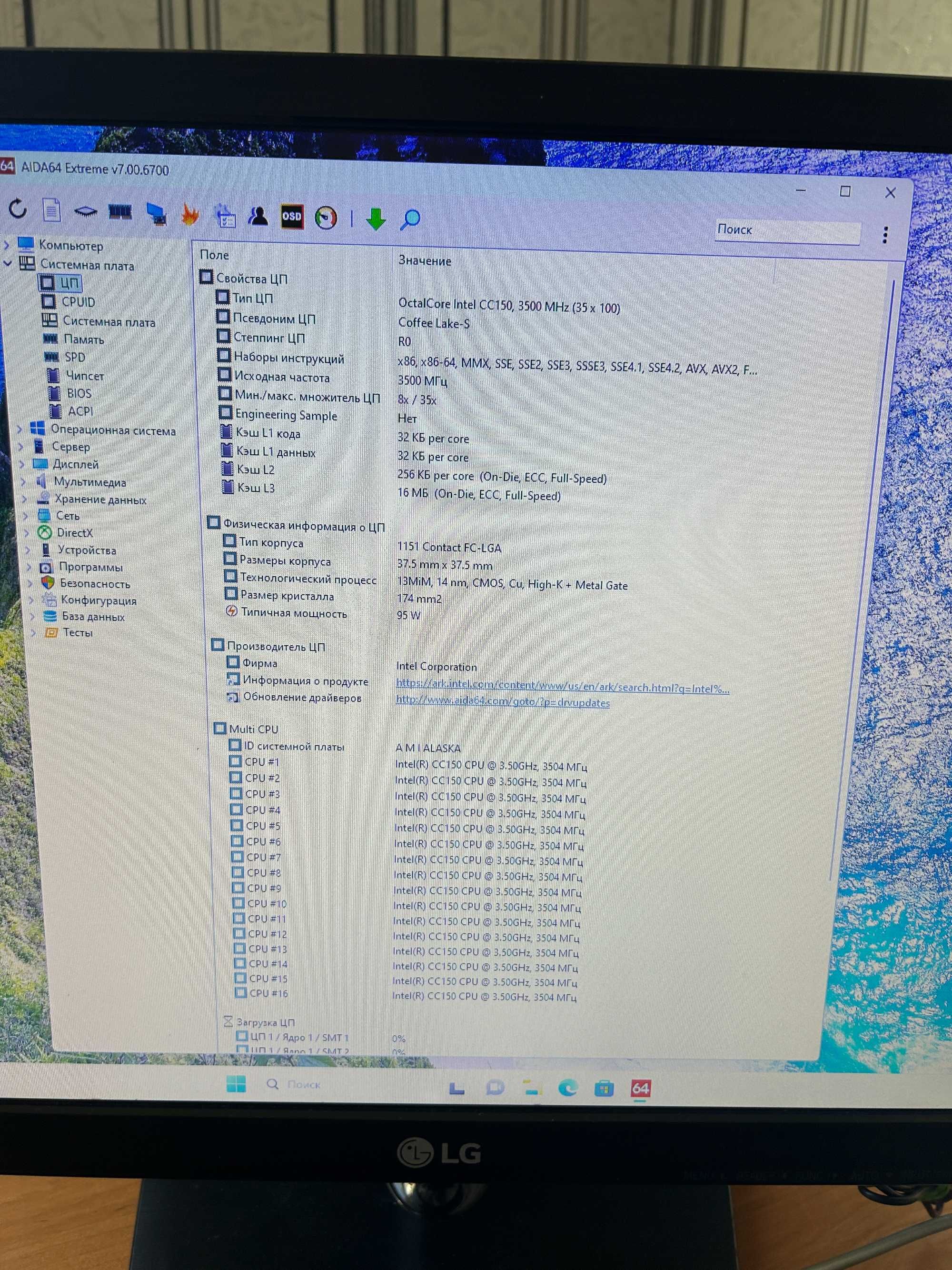This screenshot has height=1270, width=952.
Task: Select the Кэш L3 row
Action: [391, 491]
